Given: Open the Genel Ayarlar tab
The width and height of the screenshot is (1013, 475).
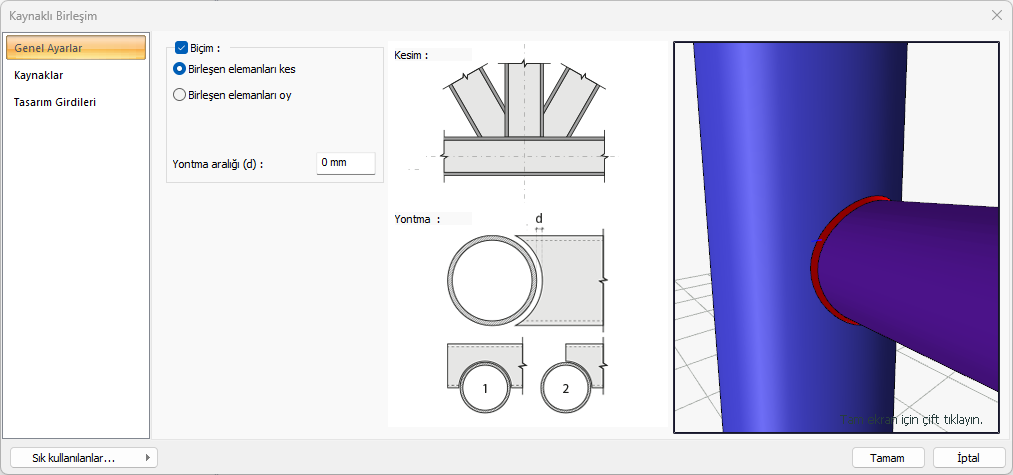Looking at the screenshot, I should [x=76, y=48].
